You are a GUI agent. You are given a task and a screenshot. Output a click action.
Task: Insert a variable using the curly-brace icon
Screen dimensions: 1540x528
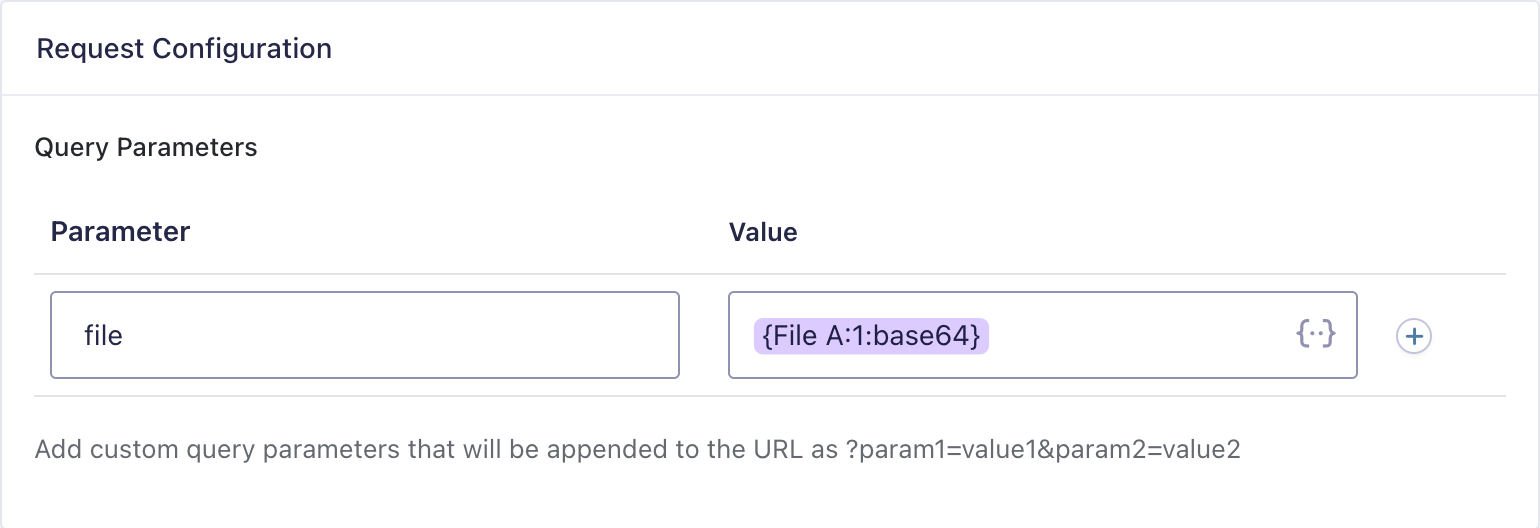pos(1316,336)
